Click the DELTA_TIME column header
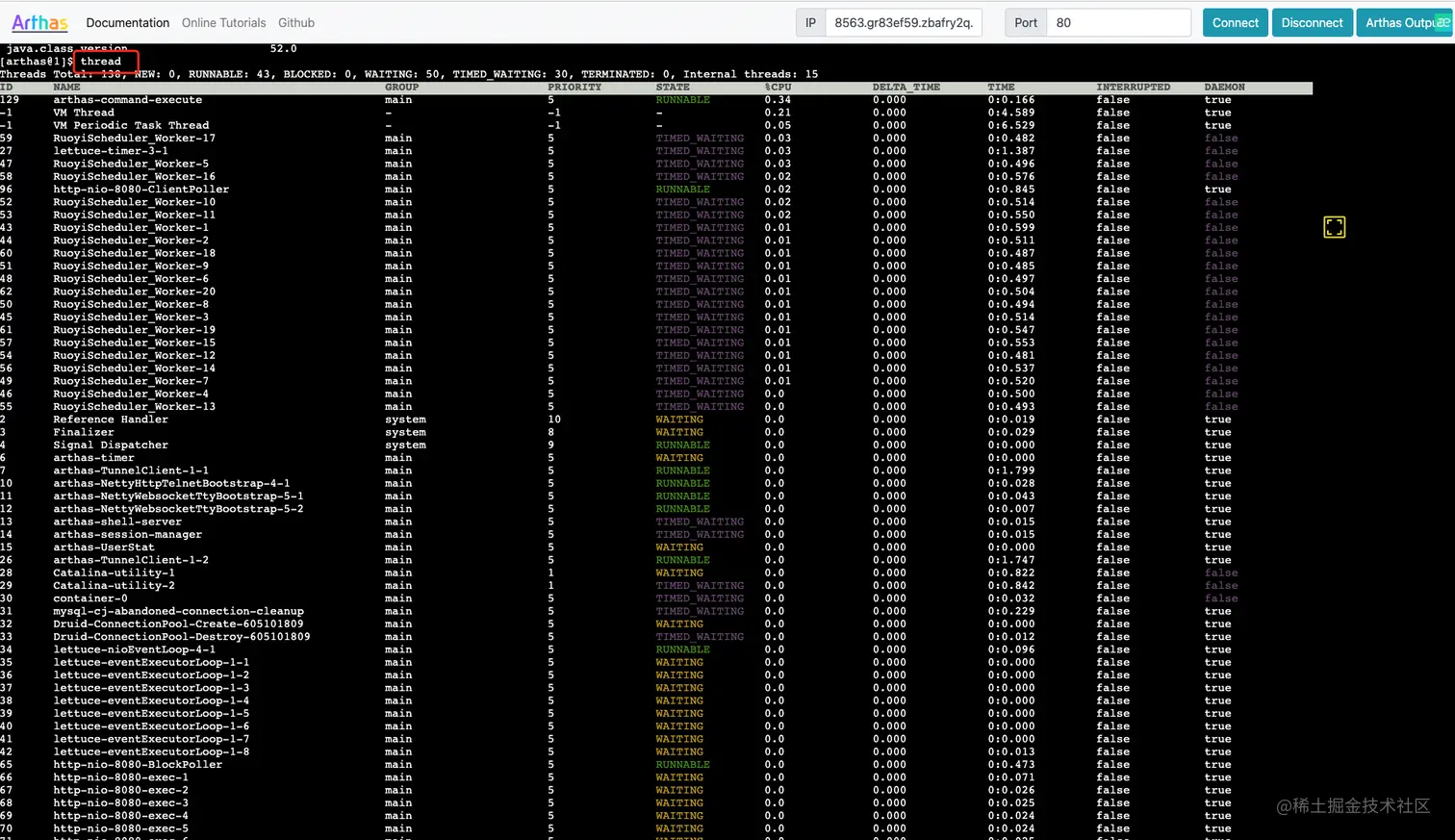The height and width of the screenshot is (840, 1455). tap(906, 88)
